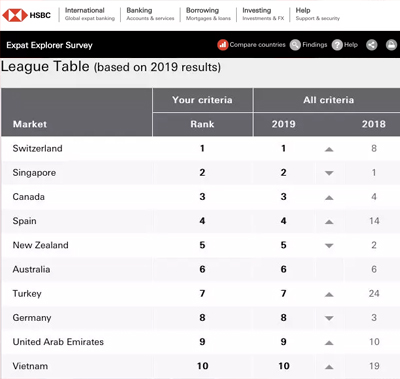This screenshot has height=379, width=400.
Task: Open the Banking menu
Action: pyautogui.click(x=150, y=14)
